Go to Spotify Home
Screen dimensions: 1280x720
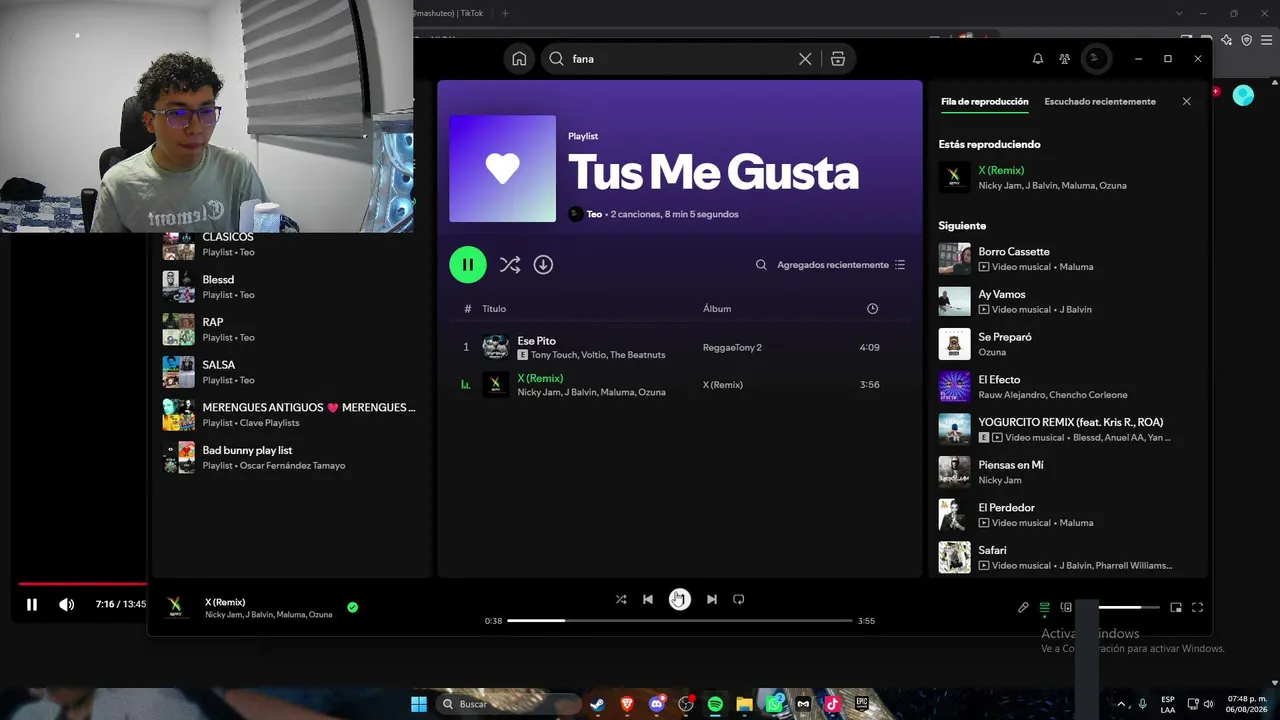point(519,59)
